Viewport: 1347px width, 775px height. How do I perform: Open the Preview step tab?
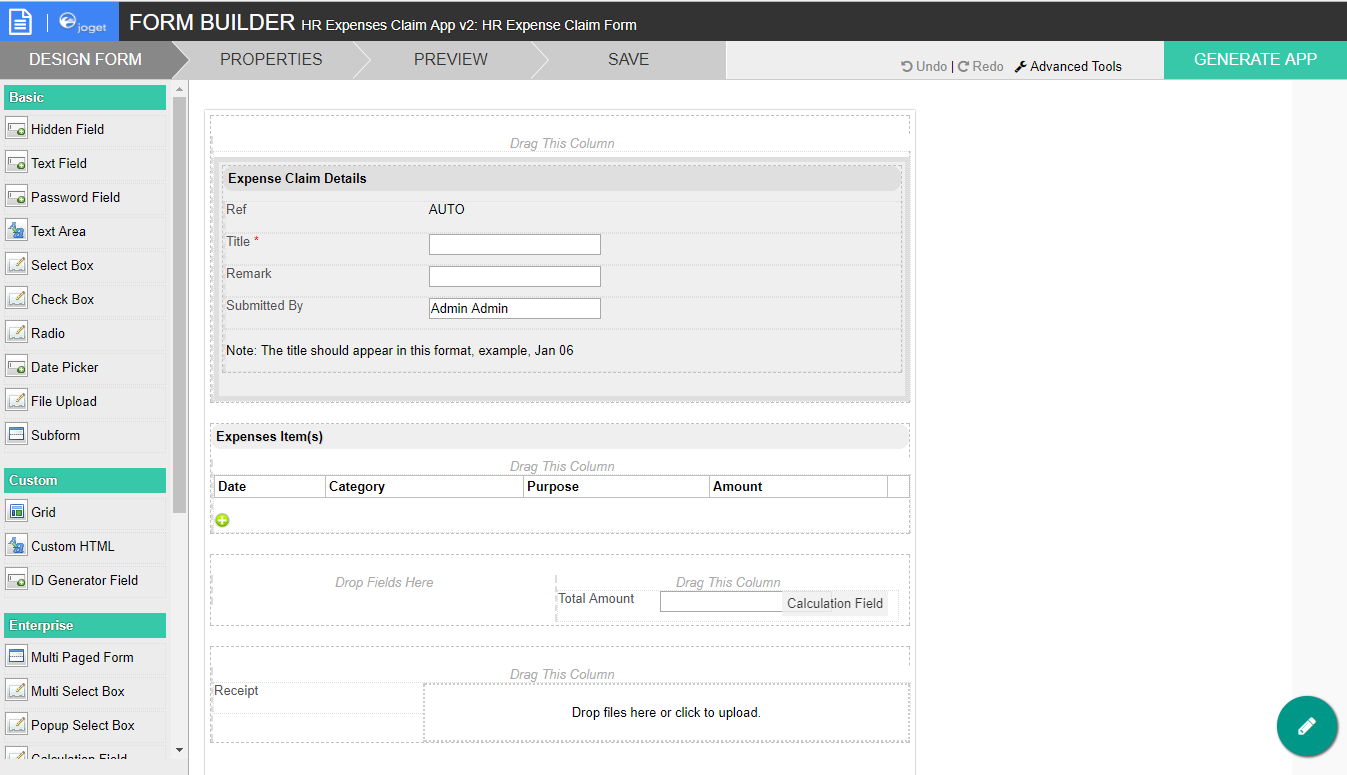(450, 60)
